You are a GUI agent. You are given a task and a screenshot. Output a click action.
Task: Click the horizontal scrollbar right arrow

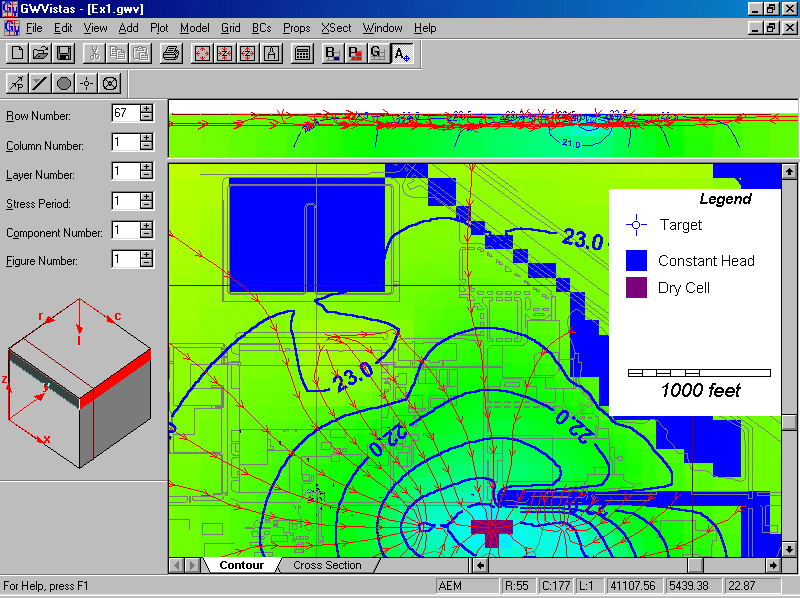tap(773, 565)
